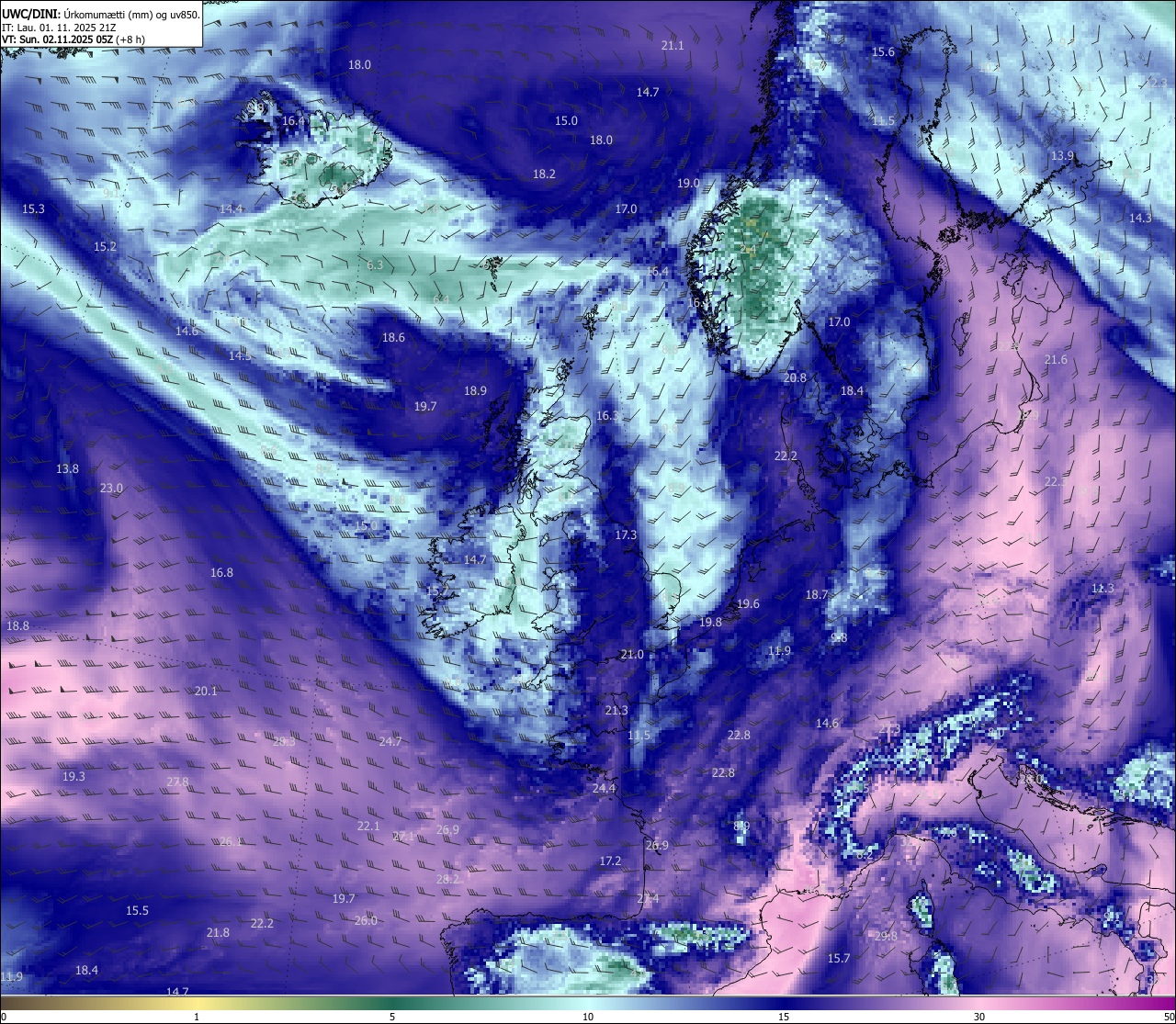
Task: Select the 16.3 value over North Sea
Action: (607, 415)
